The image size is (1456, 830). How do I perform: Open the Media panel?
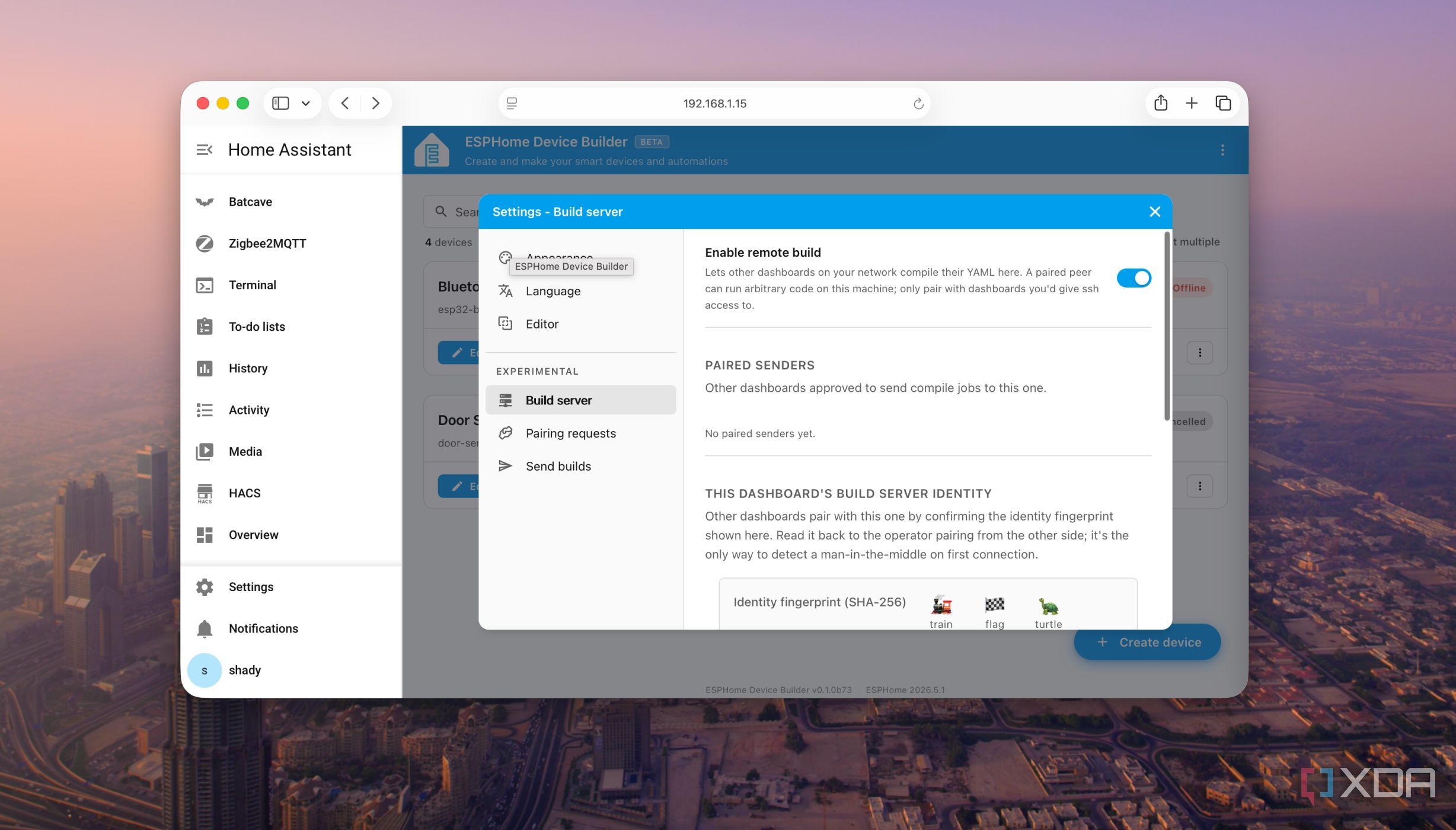(x=290, y=451)
